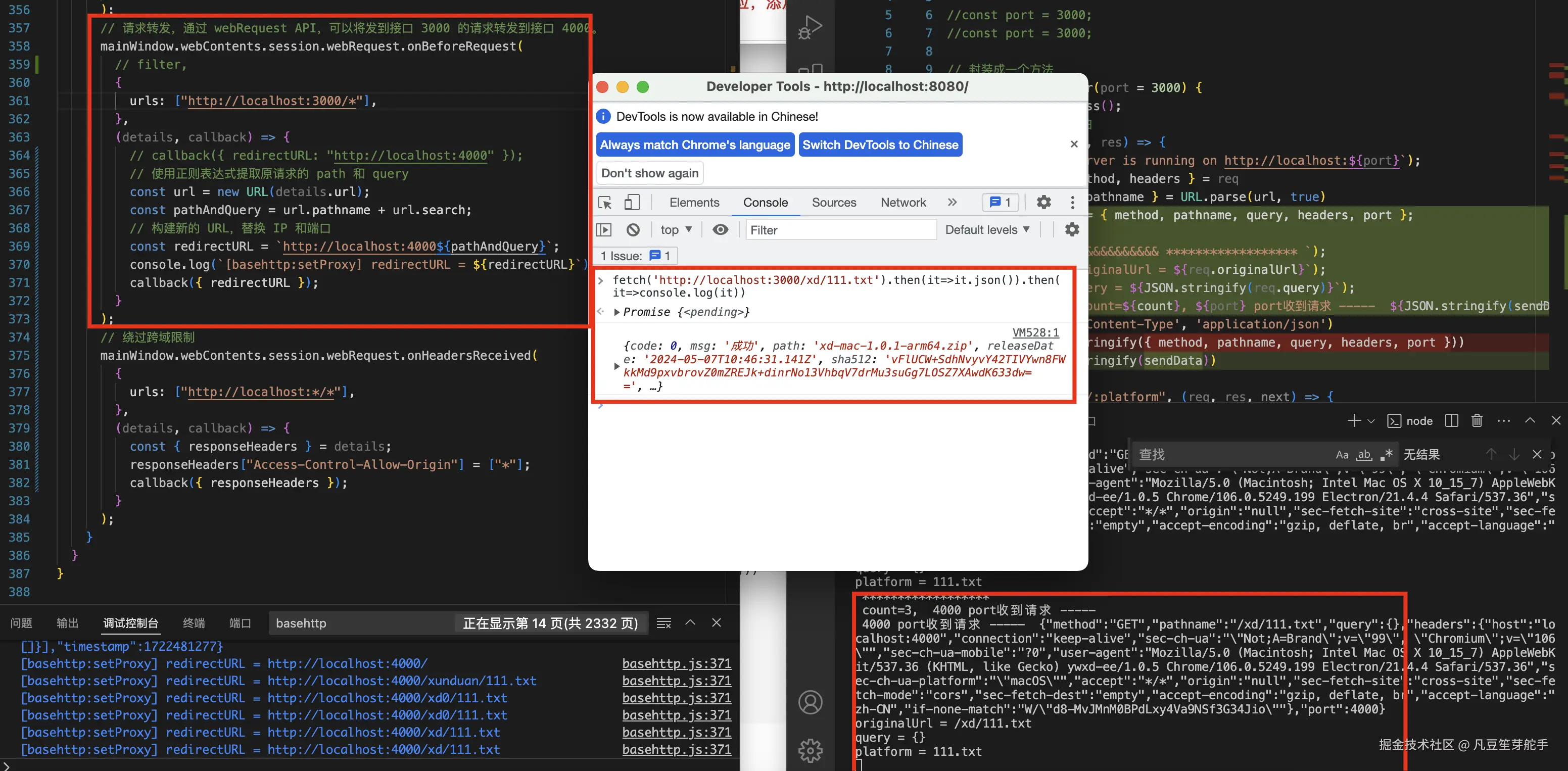Split the terminal

coord(1451,420)
